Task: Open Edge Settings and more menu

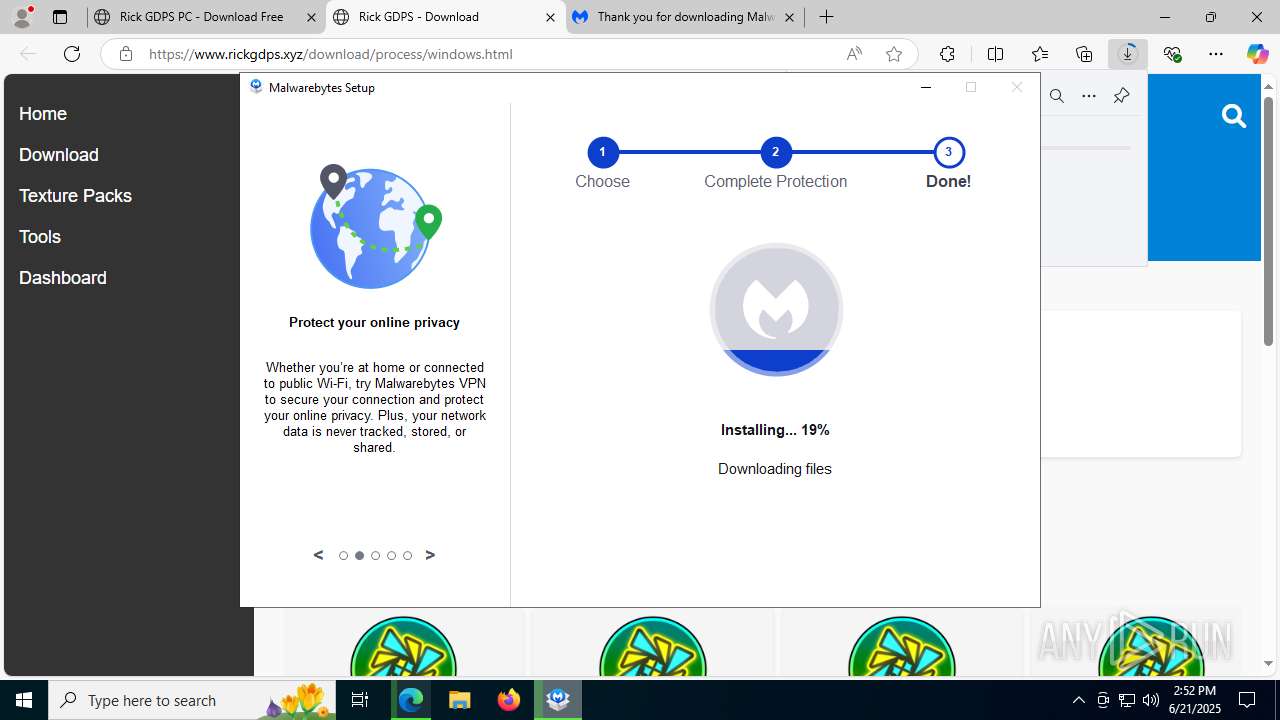Action: tap(1216, 54)
